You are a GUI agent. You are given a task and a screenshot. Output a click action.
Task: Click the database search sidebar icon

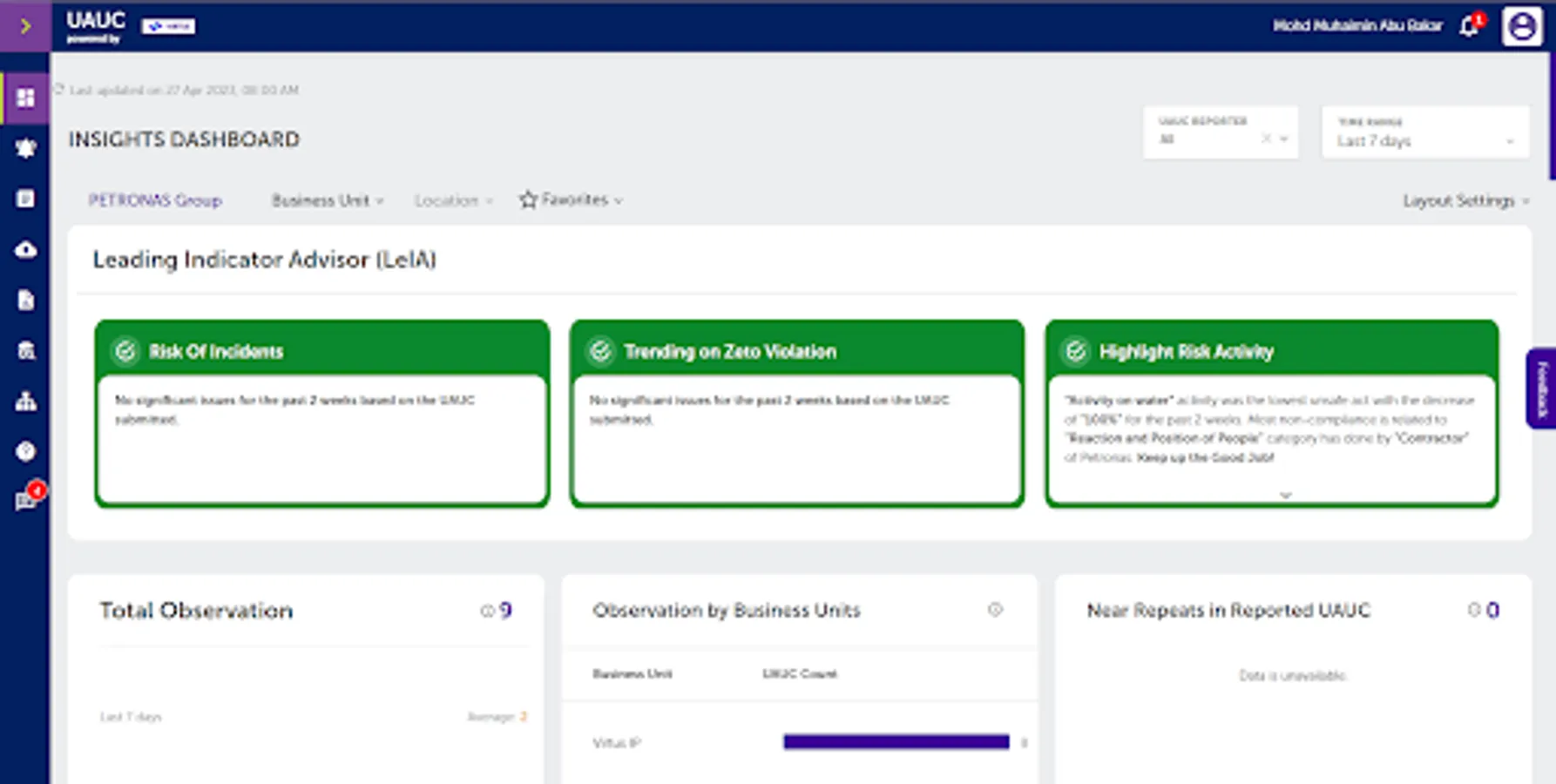(x=25, y=350)
